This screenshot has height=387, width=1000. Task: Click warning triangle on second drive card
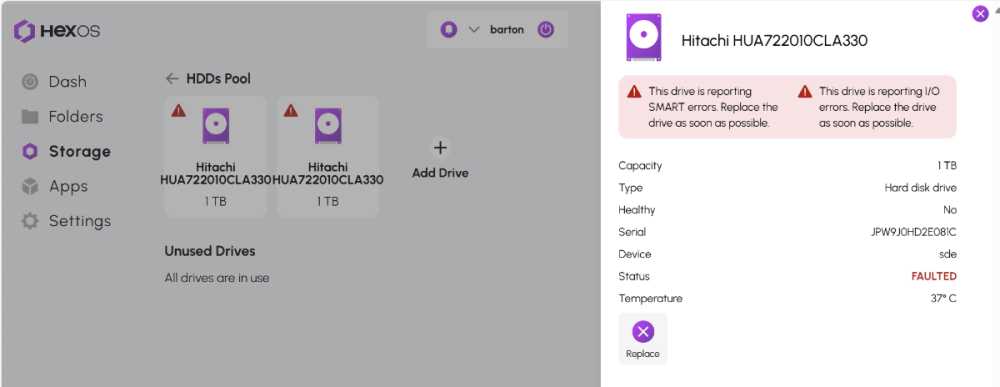pos(291,110)
